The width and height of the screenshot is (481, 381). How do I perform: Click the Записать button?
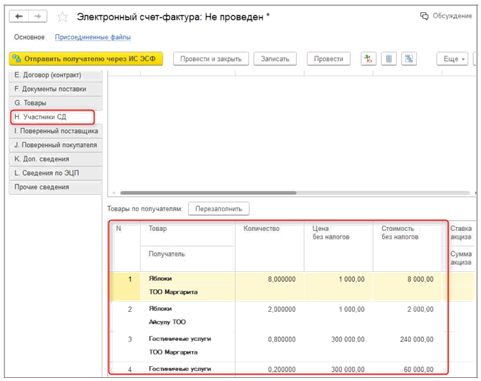[x=275, y=59]
